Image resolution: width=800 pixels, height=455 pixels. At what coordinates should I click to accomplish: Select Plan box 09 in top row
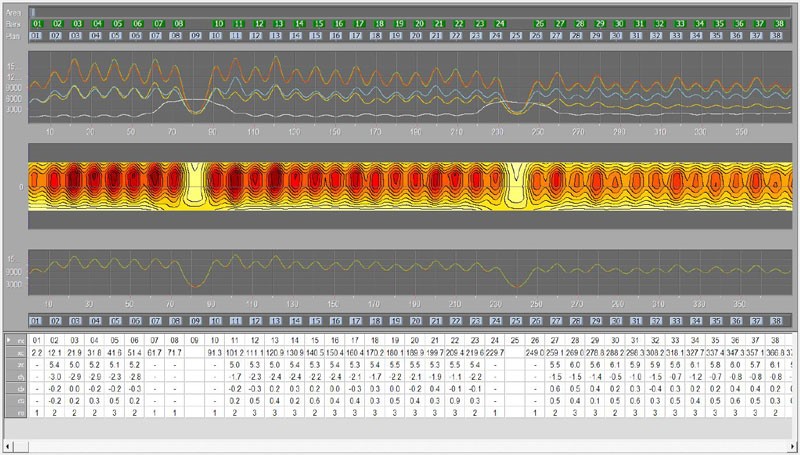(196, 35)
